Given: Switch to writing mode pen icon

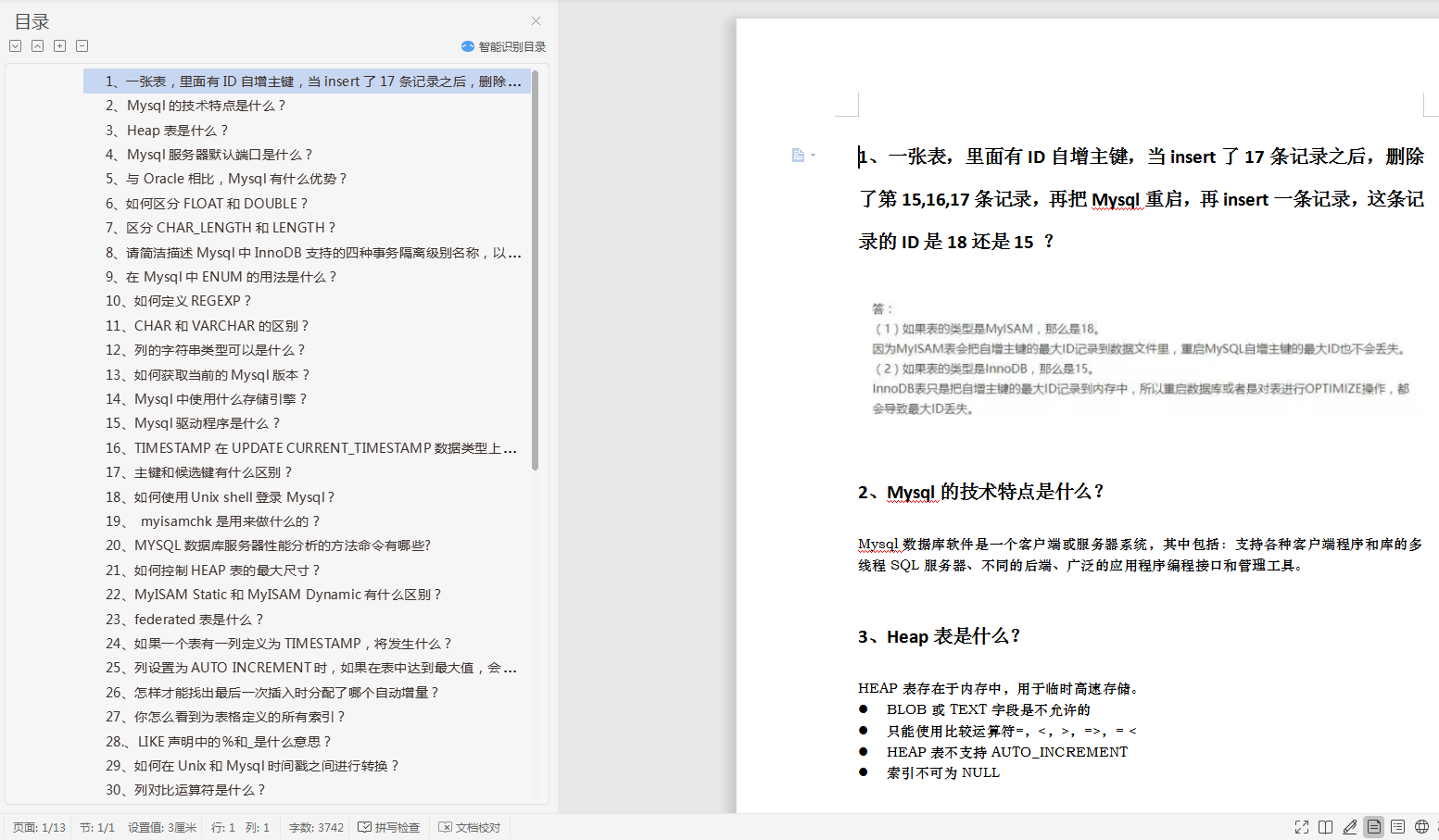Looking at the screenshot, I should tap(1350, 827).
